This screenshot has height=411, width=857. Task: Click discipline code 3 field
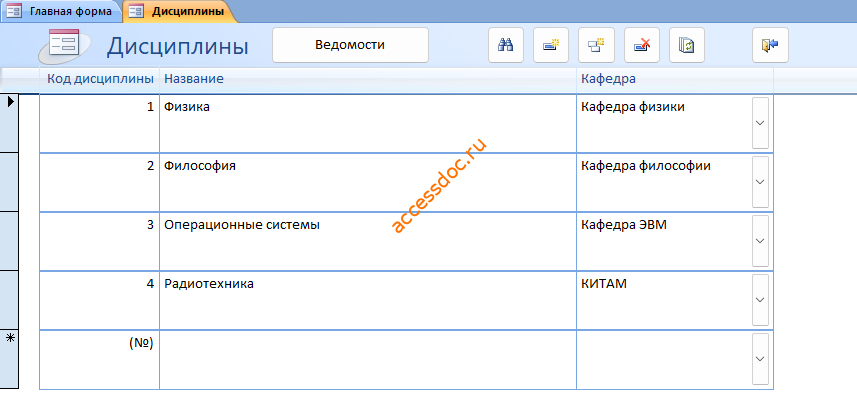click(x=99, y=242)
